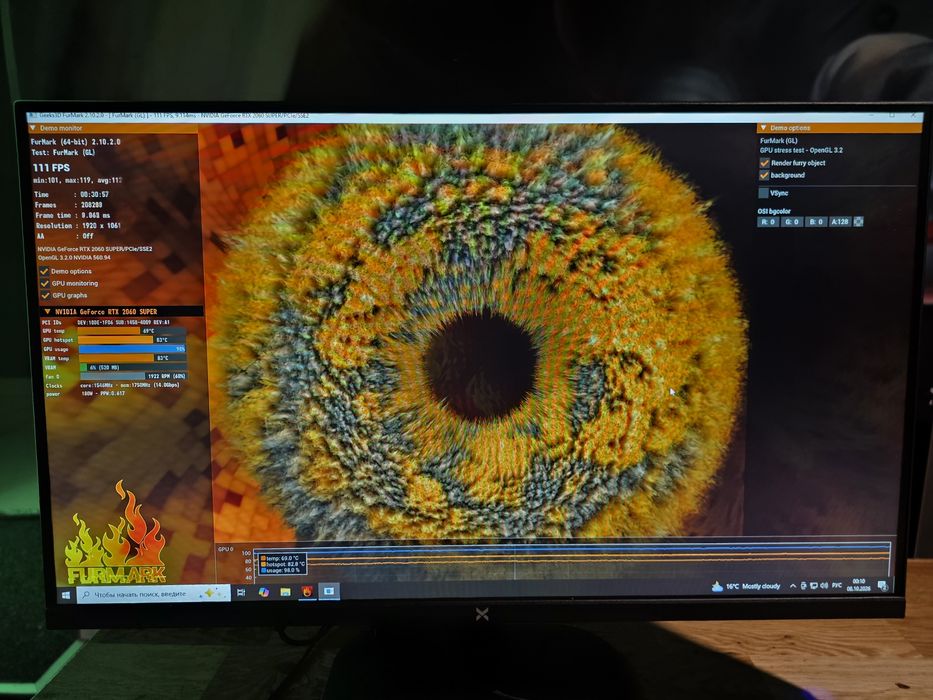Click the R: 0 color value field
Viewport: 933px width, 700px height.
coord(768,222)
